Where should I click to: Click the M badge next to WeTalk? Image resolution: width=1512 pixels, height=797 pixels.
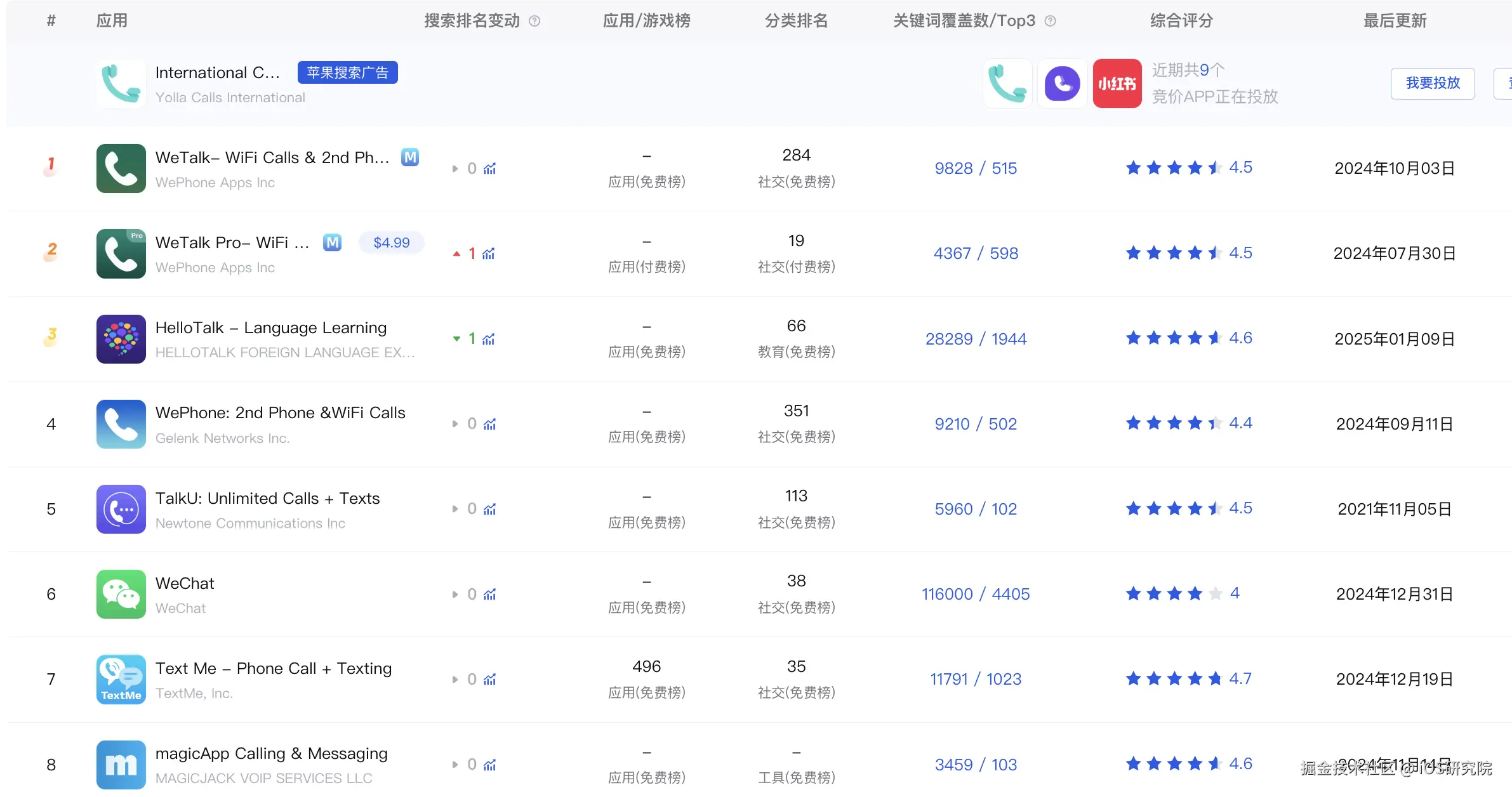[410, 157]
